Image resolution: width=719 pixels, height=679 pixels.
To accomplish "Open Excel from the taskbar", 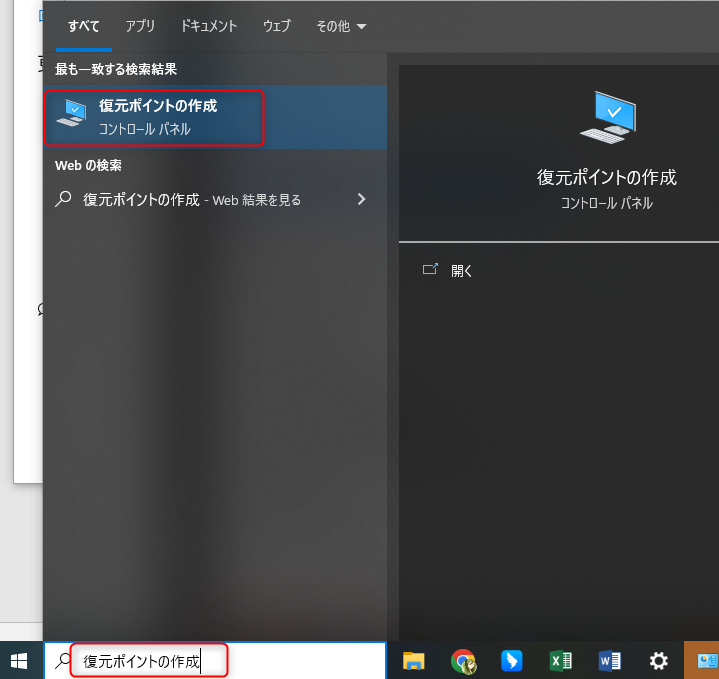I will coord(560,661).
